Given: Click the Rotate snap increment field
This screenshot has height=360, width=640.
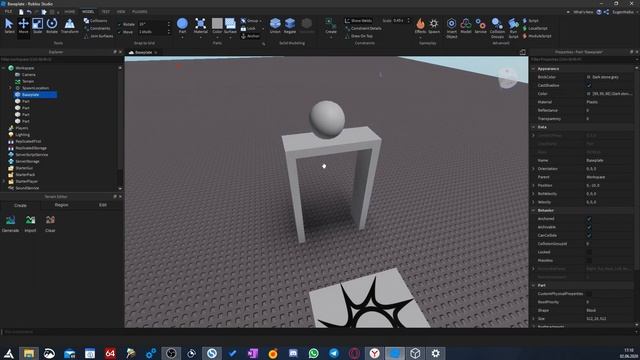Looking at the screenshot, I should 152,24.
